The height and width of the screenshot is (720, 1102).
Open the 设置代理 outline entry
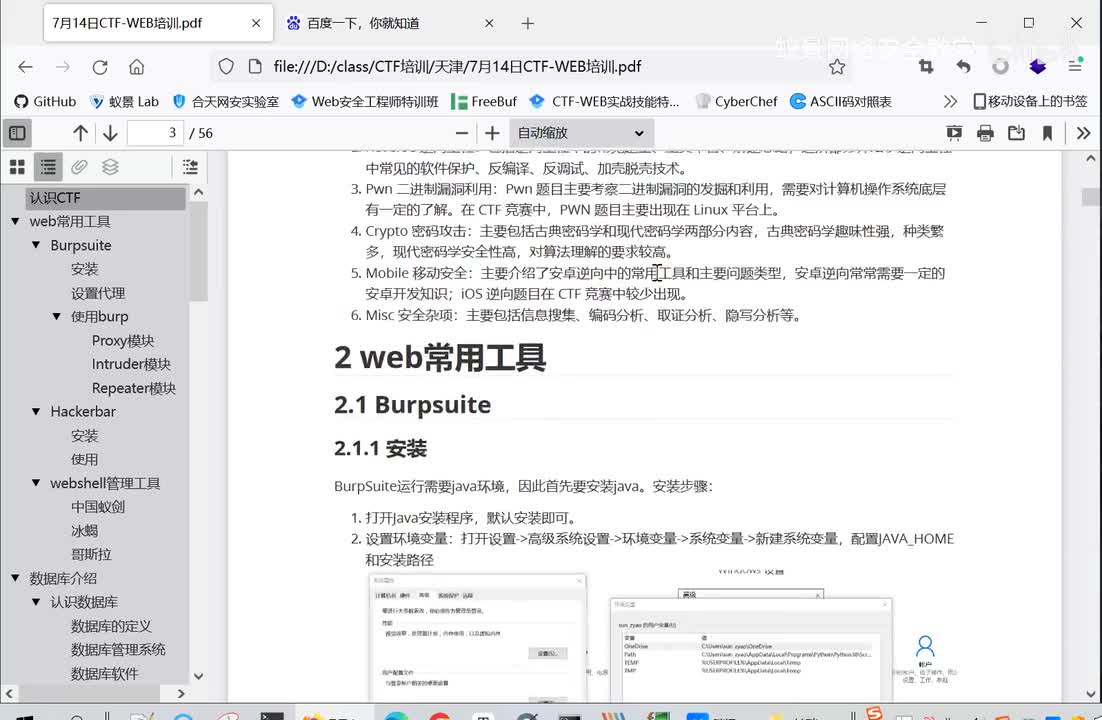(98, 293)
